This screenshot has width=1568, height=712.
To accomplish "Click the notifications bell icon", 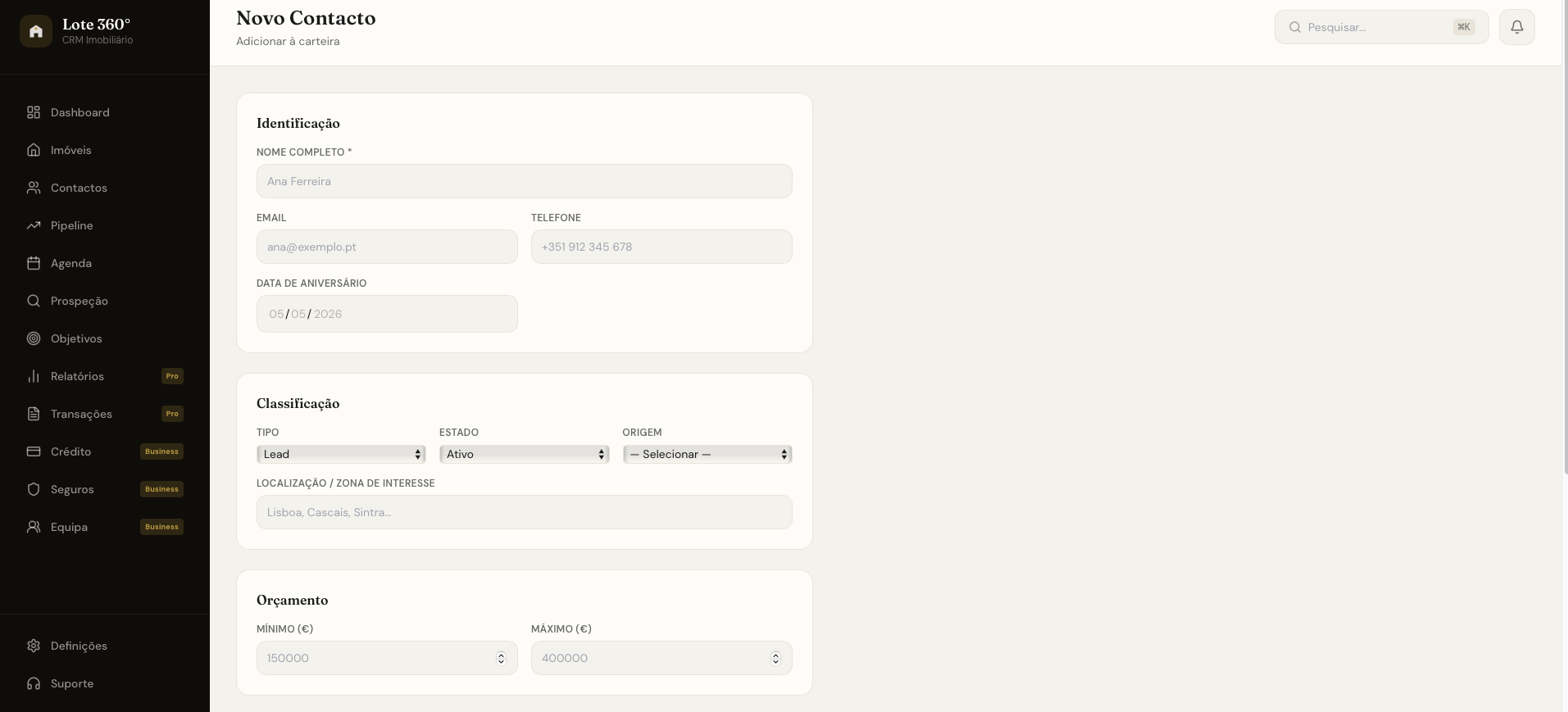I will coord(1516,27).
